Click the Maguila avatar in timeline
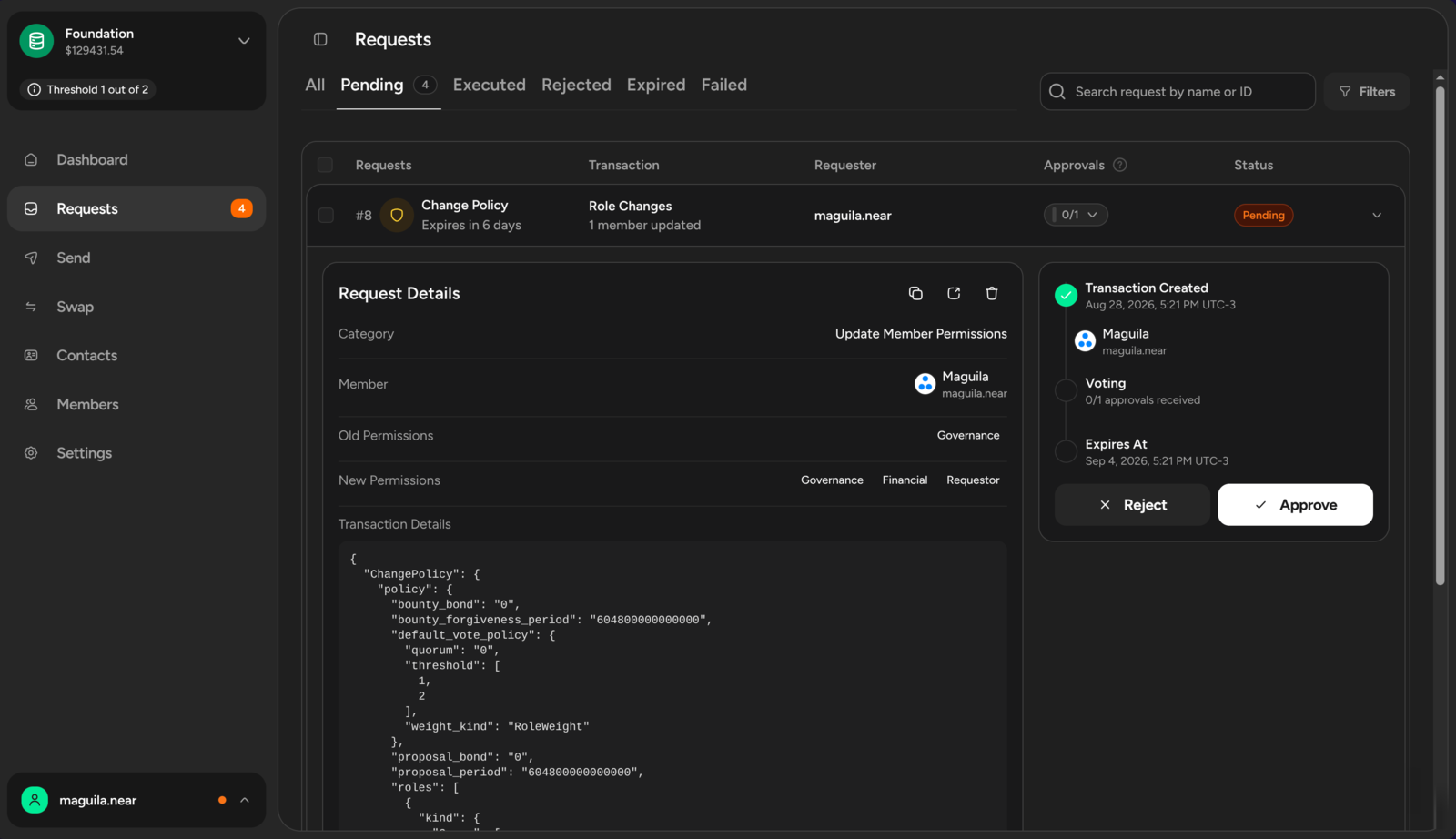The height and width of the screenshot is (839, 1456). tap(1085, 341)
